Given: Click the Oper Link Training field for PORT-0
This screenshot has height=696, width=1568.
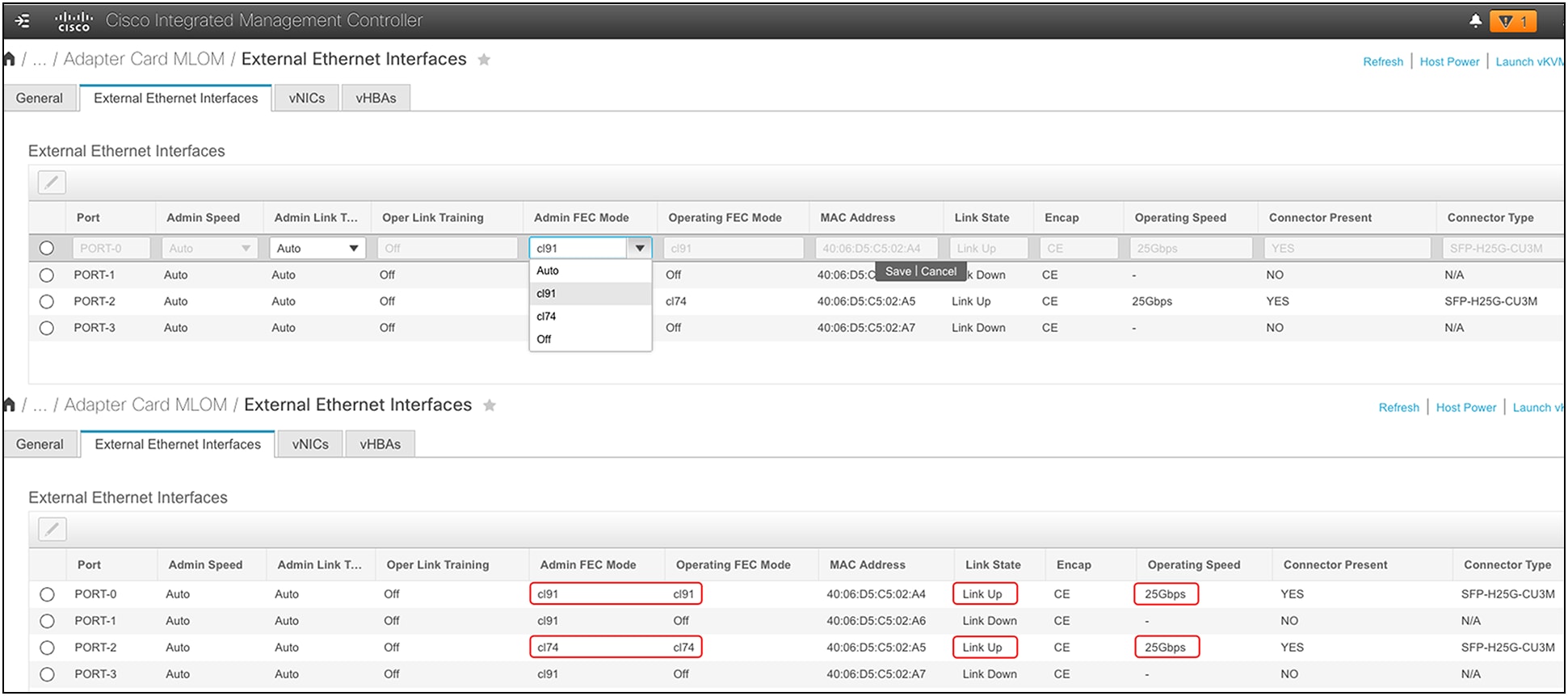Looking at the screenshot, I should 448,249.
